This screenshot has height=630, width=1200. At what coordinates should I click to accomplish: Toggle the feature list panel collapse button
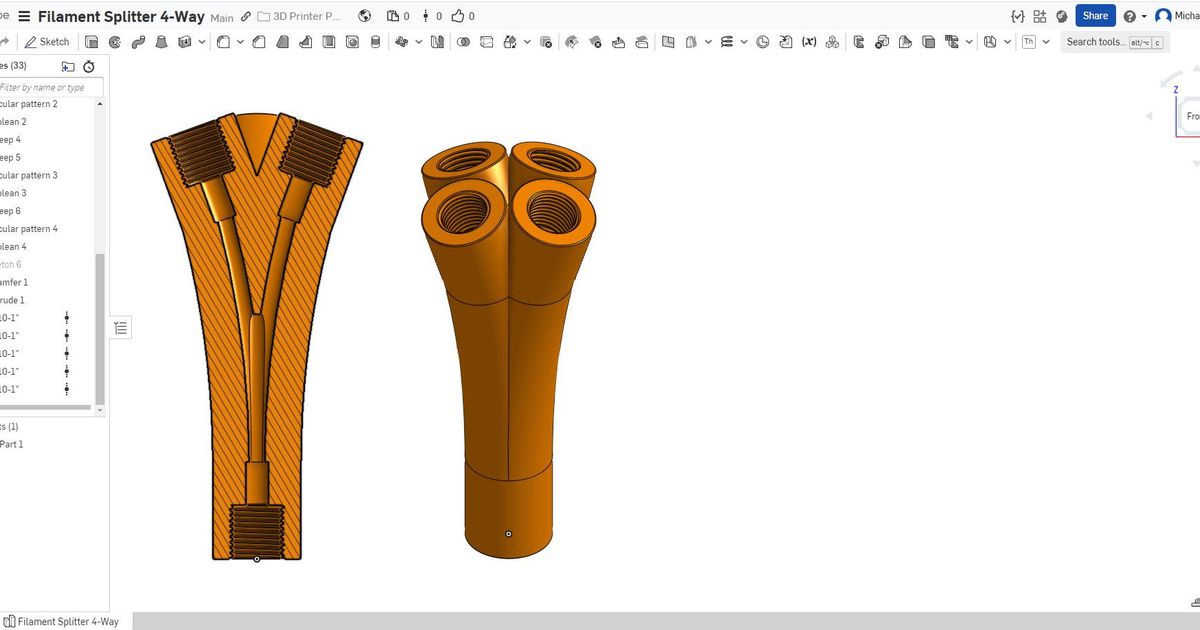[x=121, y=328]
